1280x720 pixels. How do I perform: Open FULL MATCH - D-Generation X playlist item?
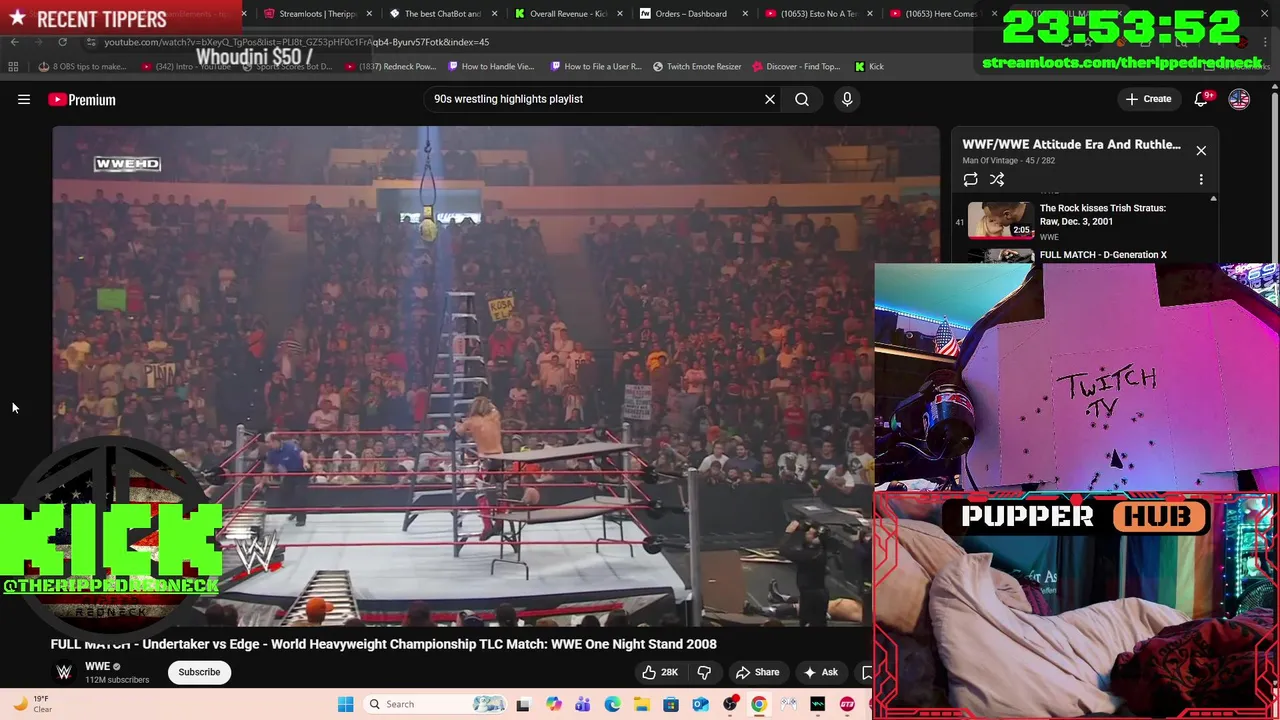[x=1103, y=255]
